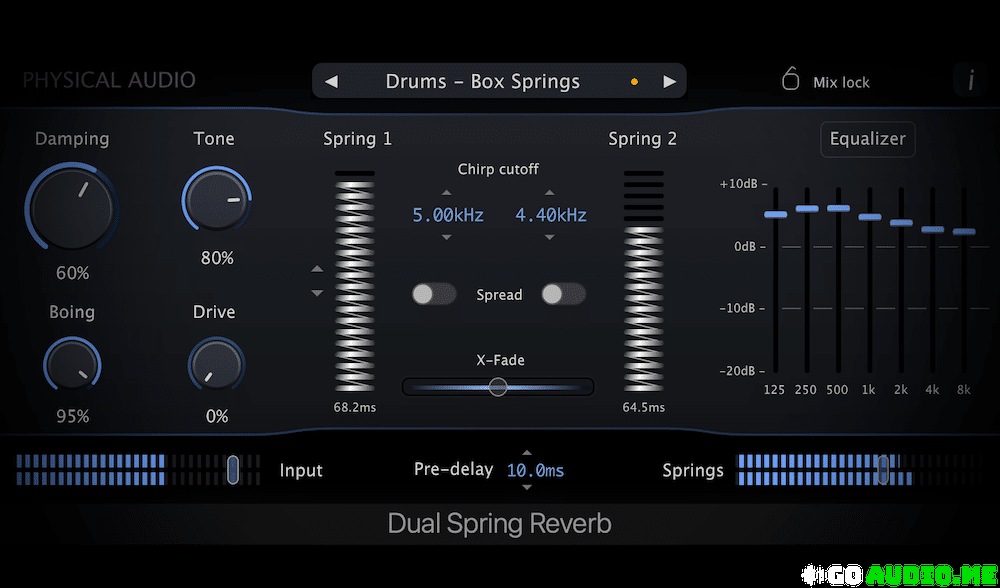The width and height of the screenshot is (1000, 588).
Task: Lower the 5.00kHz chirp cutoff with the down arrow
Action: tap(446, 237)
